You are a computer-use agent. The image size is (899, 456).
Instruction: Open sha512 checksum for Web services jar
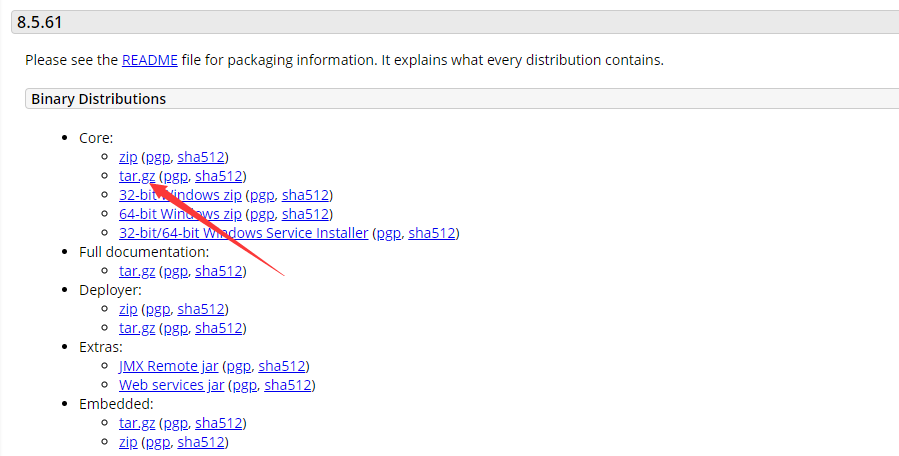[x=290, y=385]
